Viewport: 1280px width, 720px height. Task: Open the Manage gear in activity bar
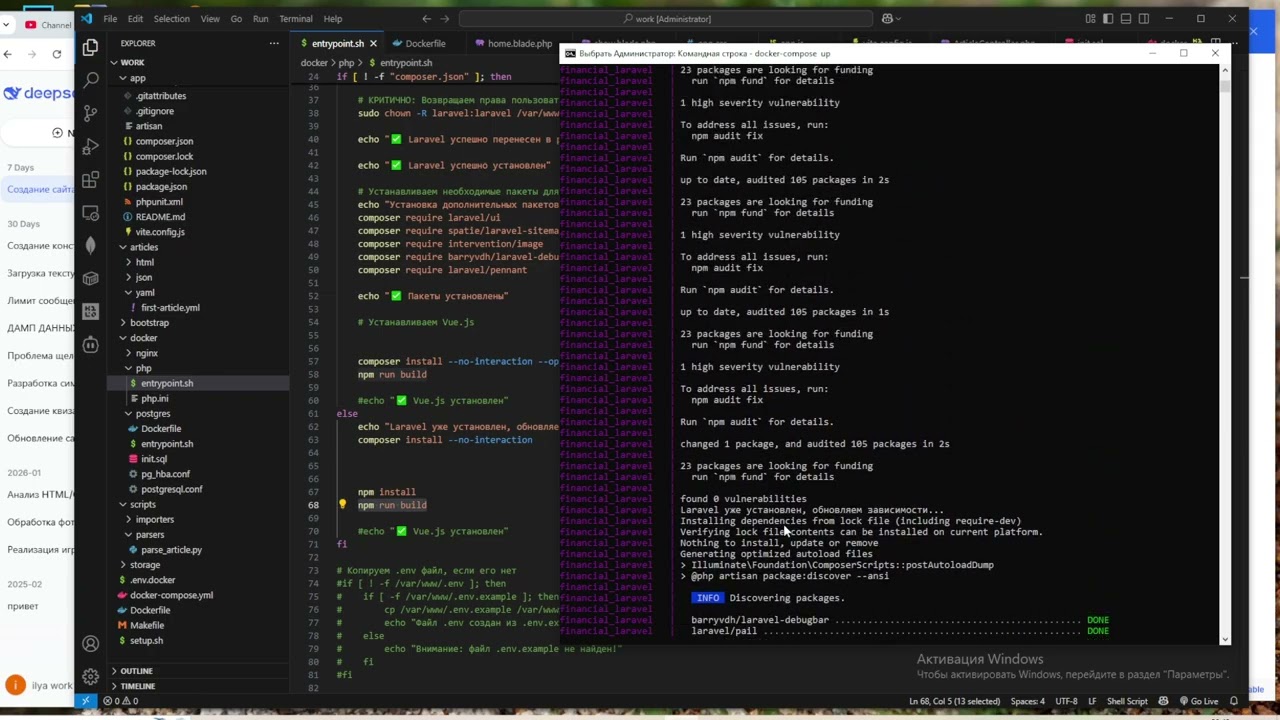(x=90, y=676)
